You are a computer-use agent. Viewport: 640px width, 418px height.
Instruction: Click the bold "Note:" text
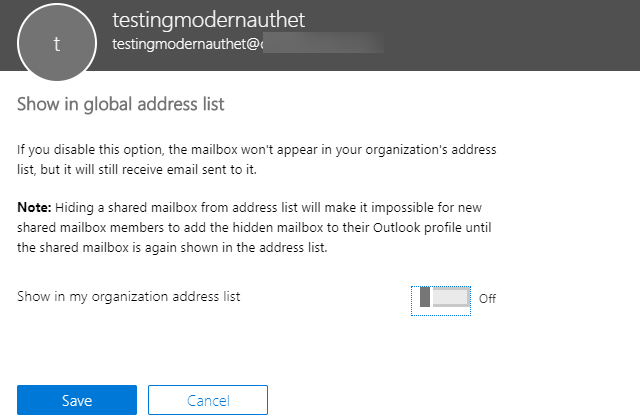36,204
